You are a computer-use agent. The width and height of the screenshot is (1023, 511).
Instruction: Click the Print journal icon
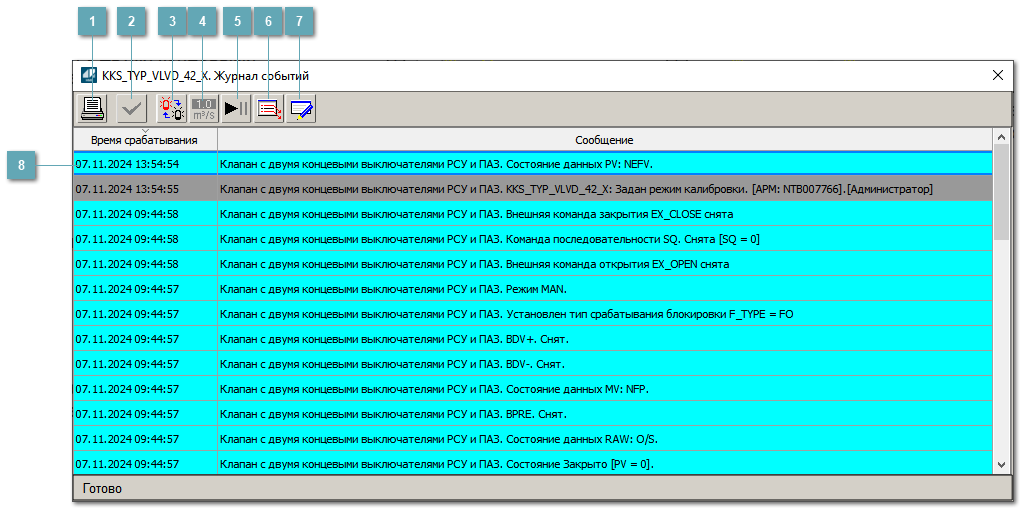point(92,109)
